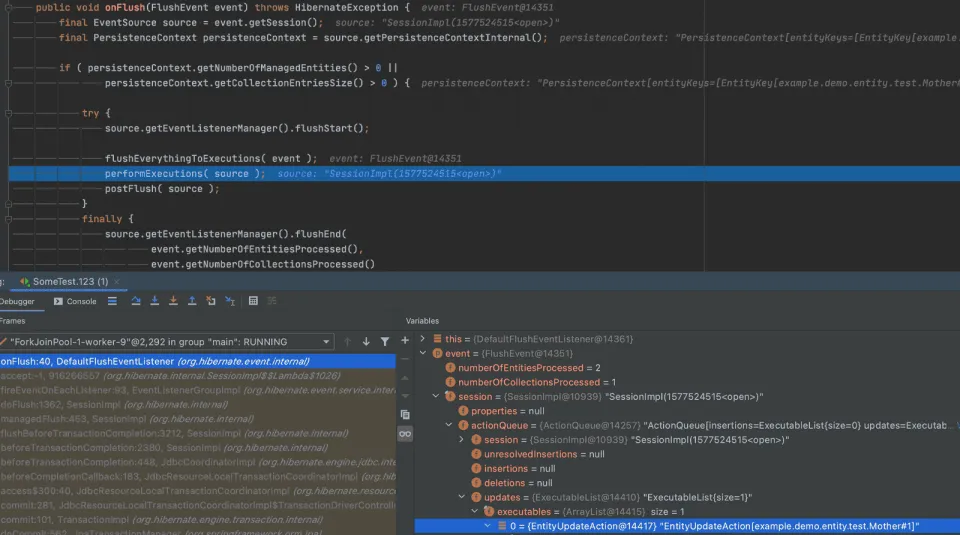Select the accept:-1 stack frame
This screenshot has height=535, width=960.
[x=198, y=376]
